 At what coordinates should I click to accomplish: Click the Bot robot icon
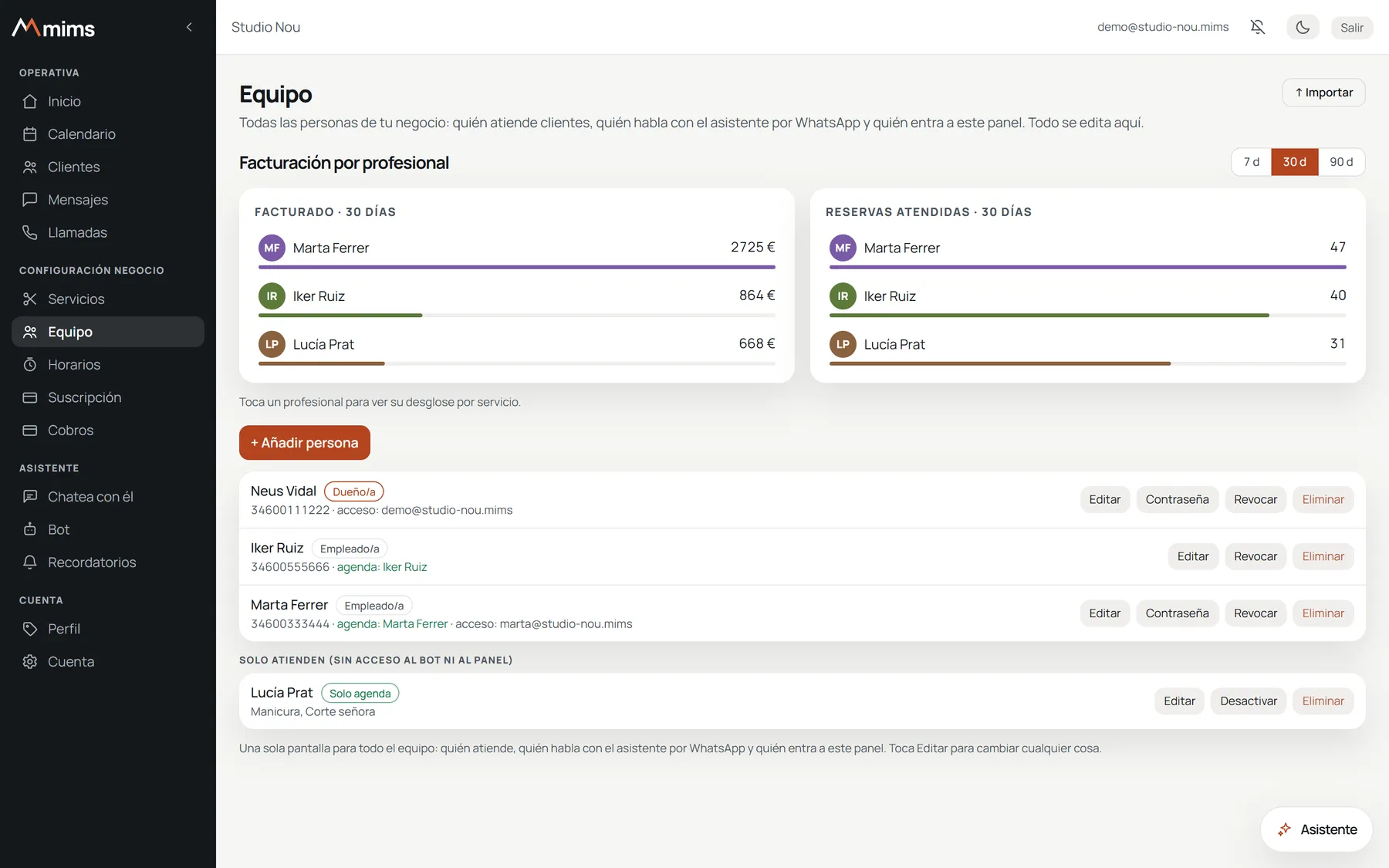30,530
